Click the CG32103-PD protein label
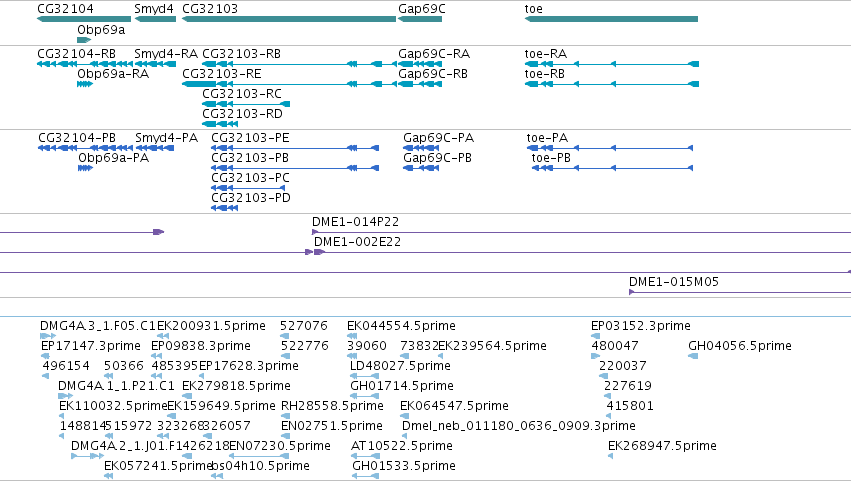The image size is (851, 481). pos(251,198)
